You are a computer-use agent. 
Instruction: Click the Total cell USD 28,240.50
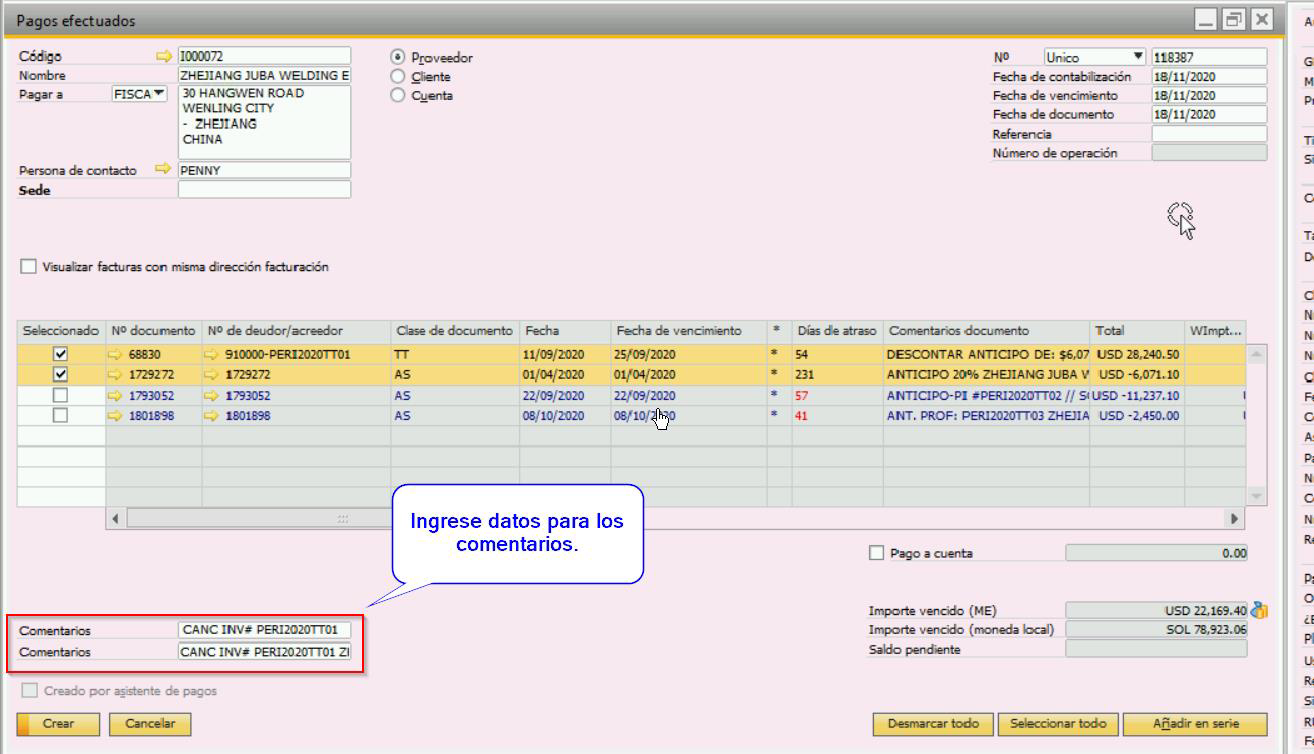coord(1137,355)
